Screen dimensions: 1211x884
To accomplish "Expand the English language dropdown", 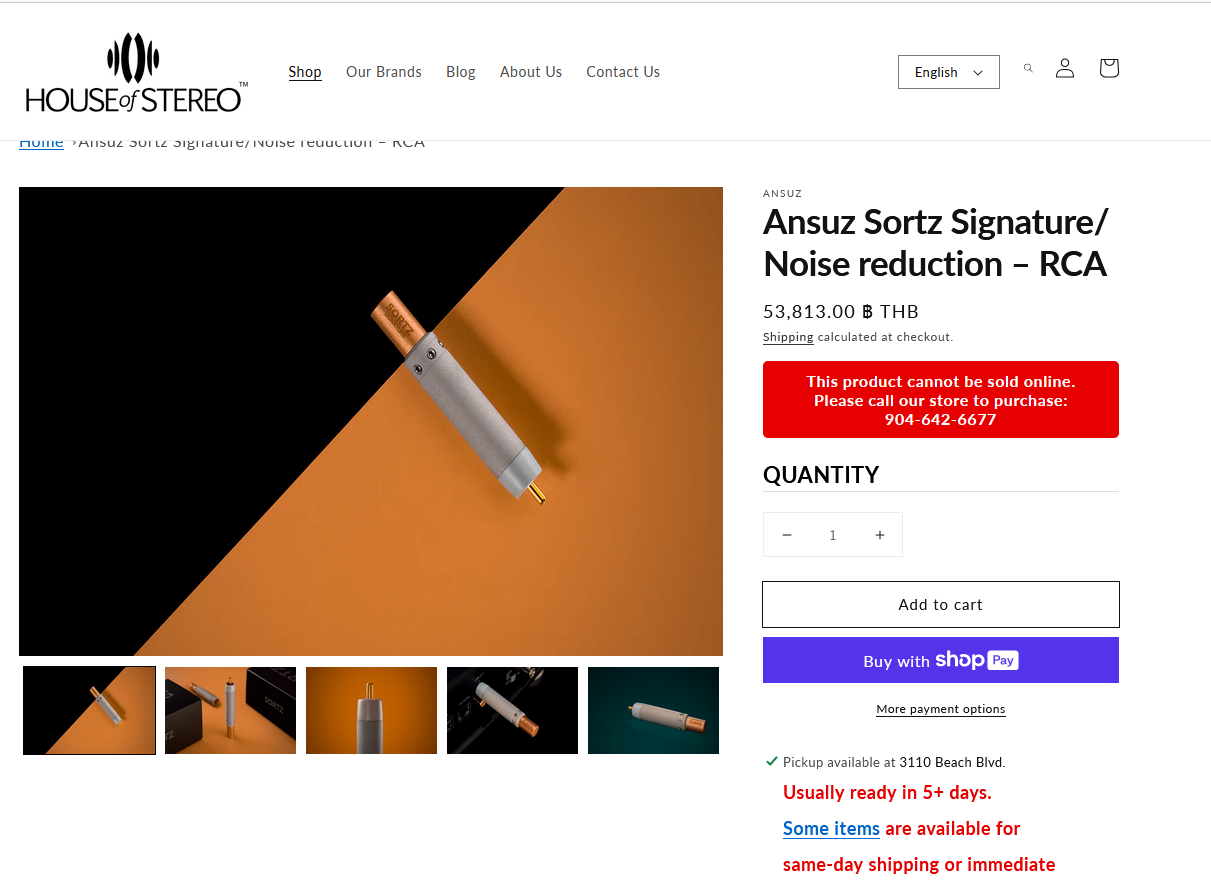I will (949, 72).
